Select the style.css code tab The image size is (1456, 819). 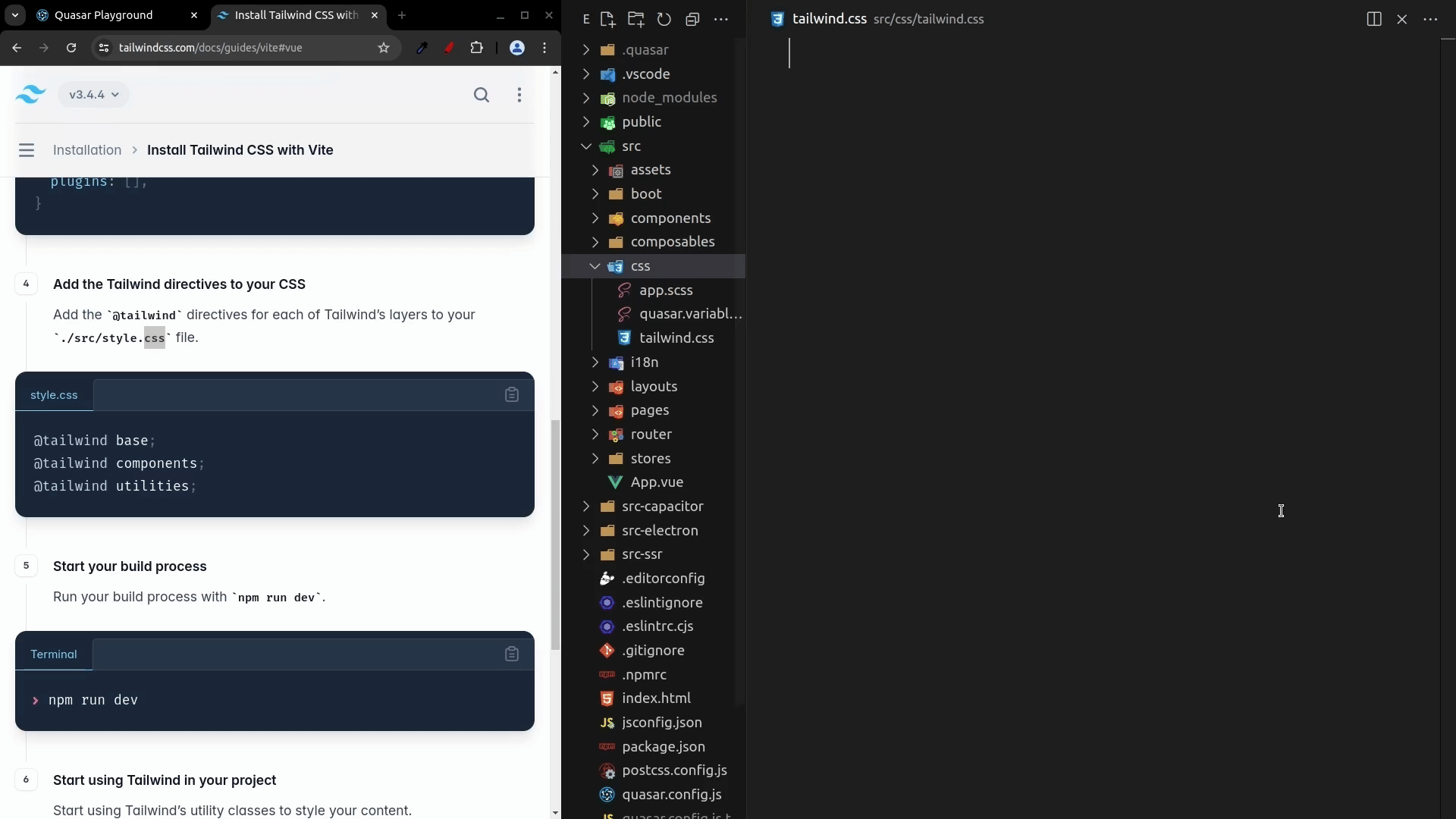point(54,395)
